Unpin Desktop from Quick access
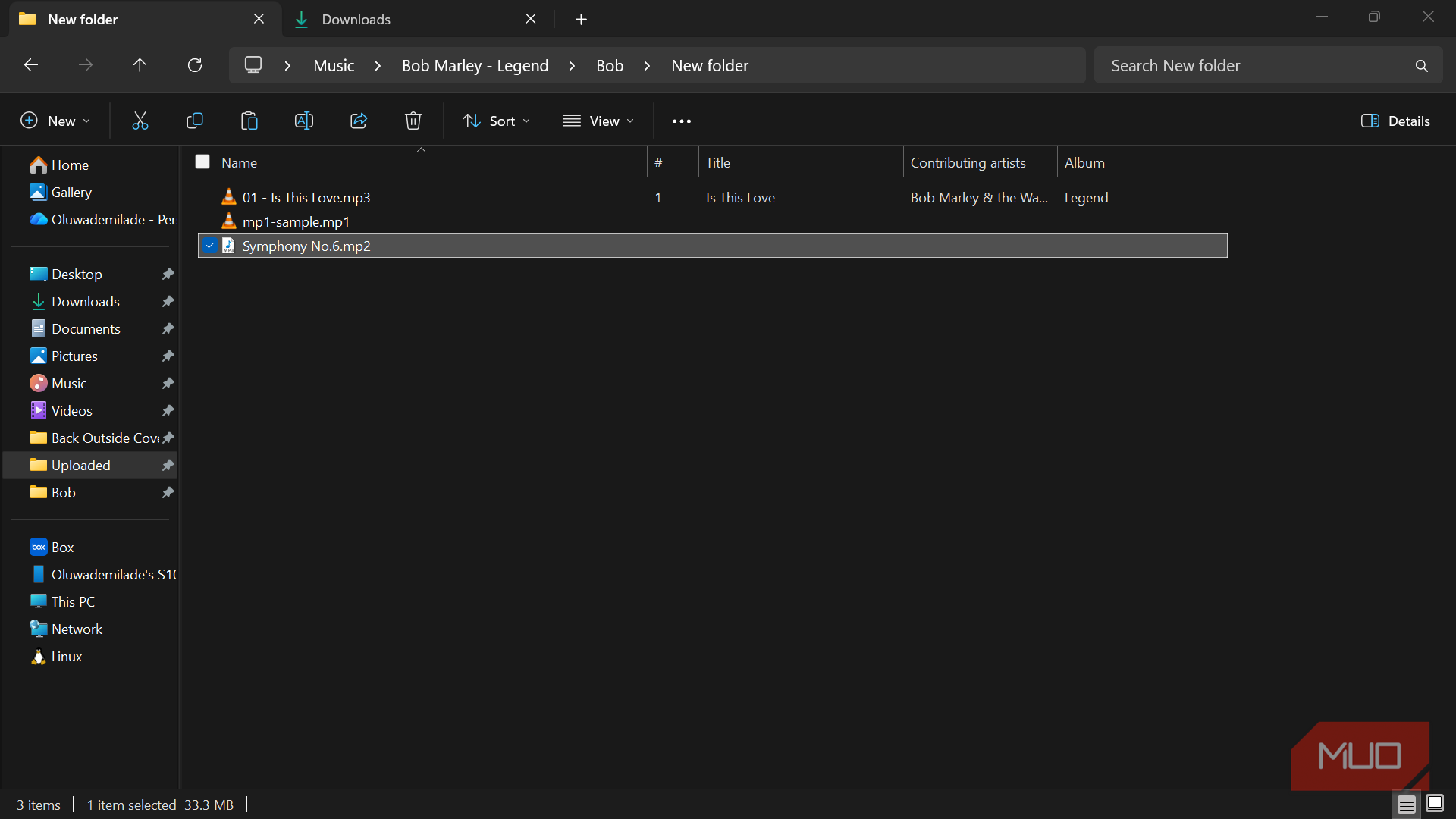 [x=168, y=274]
